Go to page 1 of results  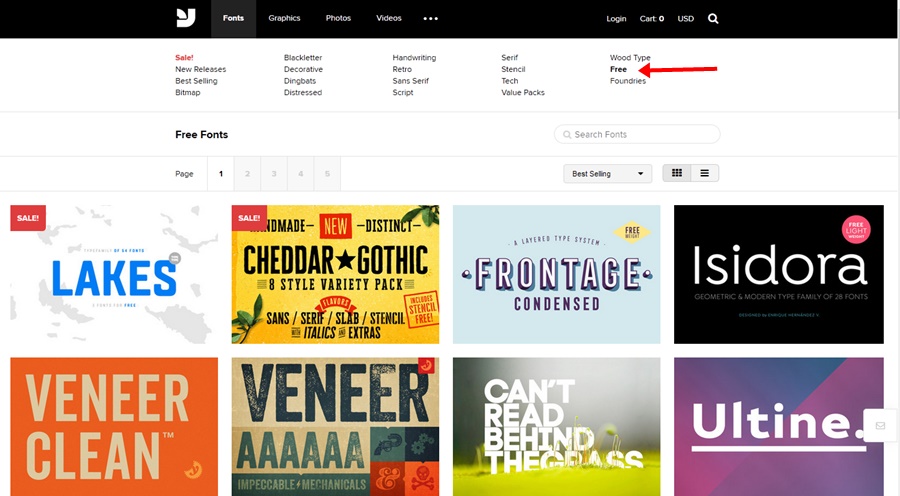pos(220,173)
